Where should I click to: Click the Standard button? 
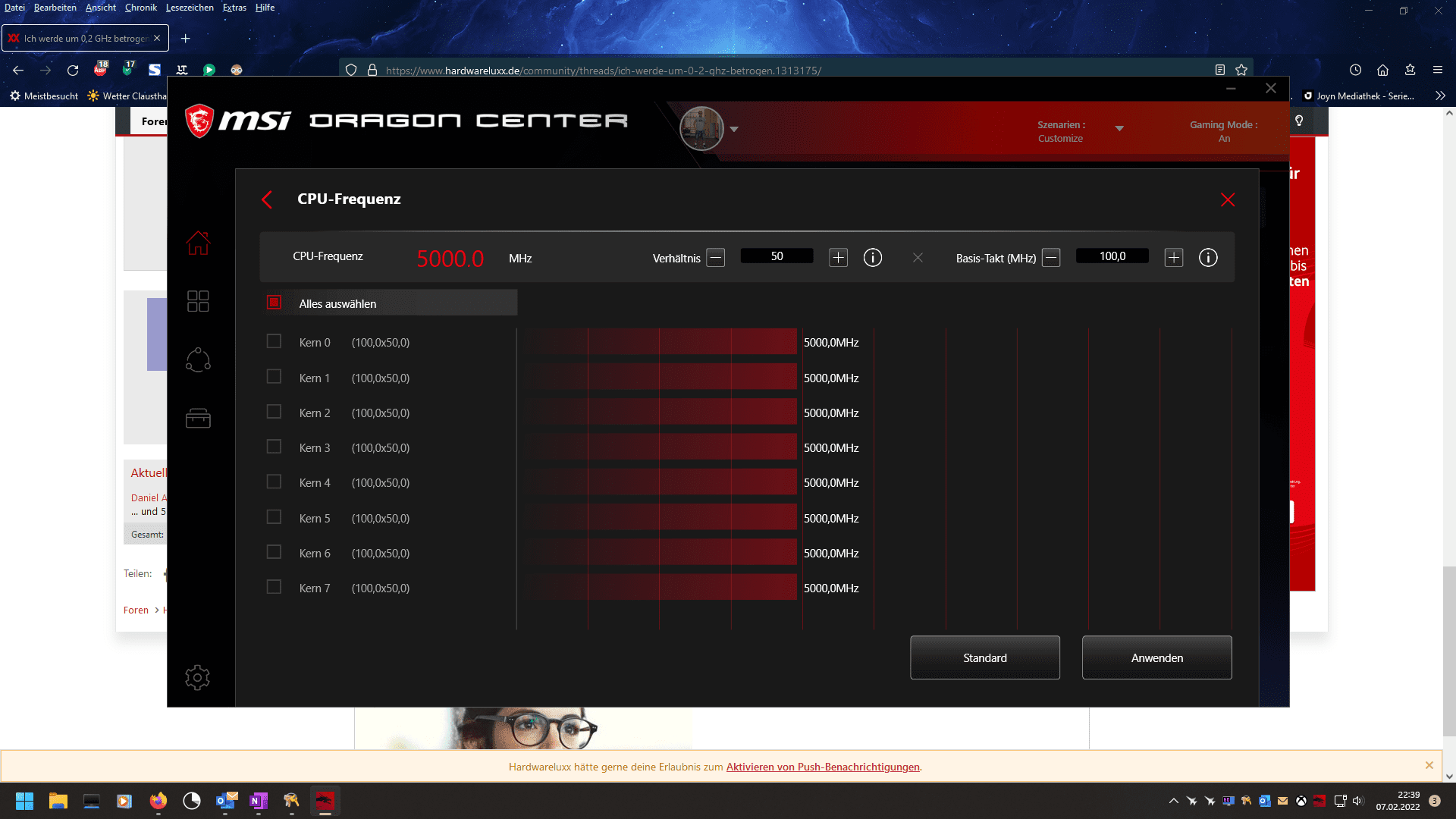985,657
